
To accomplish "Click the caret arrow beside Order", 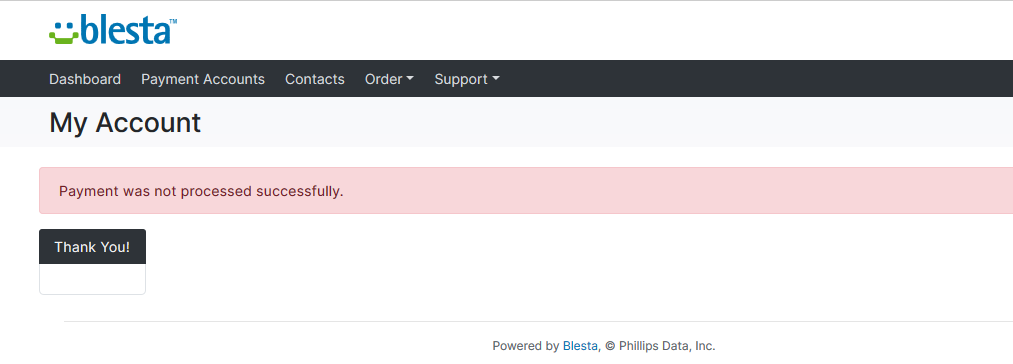I will pos(410,79).
